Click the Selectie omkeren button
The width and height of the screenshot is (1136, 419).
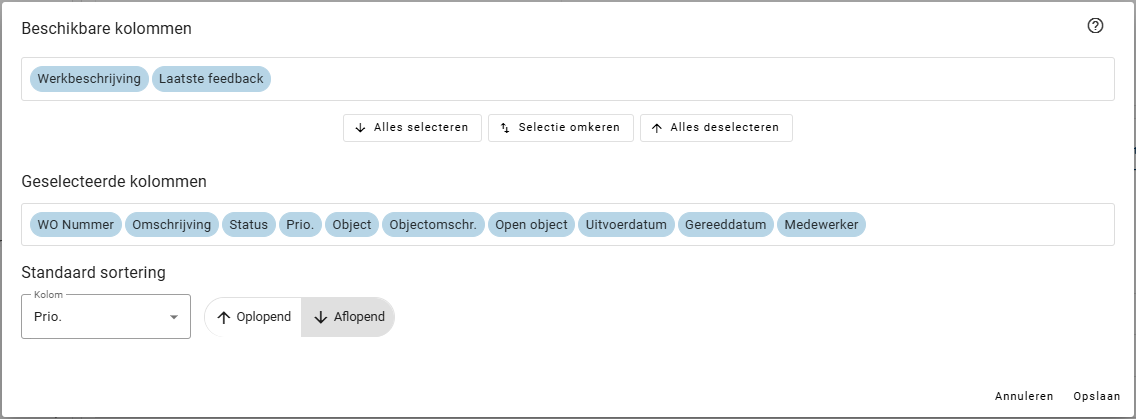pos(560,128)
